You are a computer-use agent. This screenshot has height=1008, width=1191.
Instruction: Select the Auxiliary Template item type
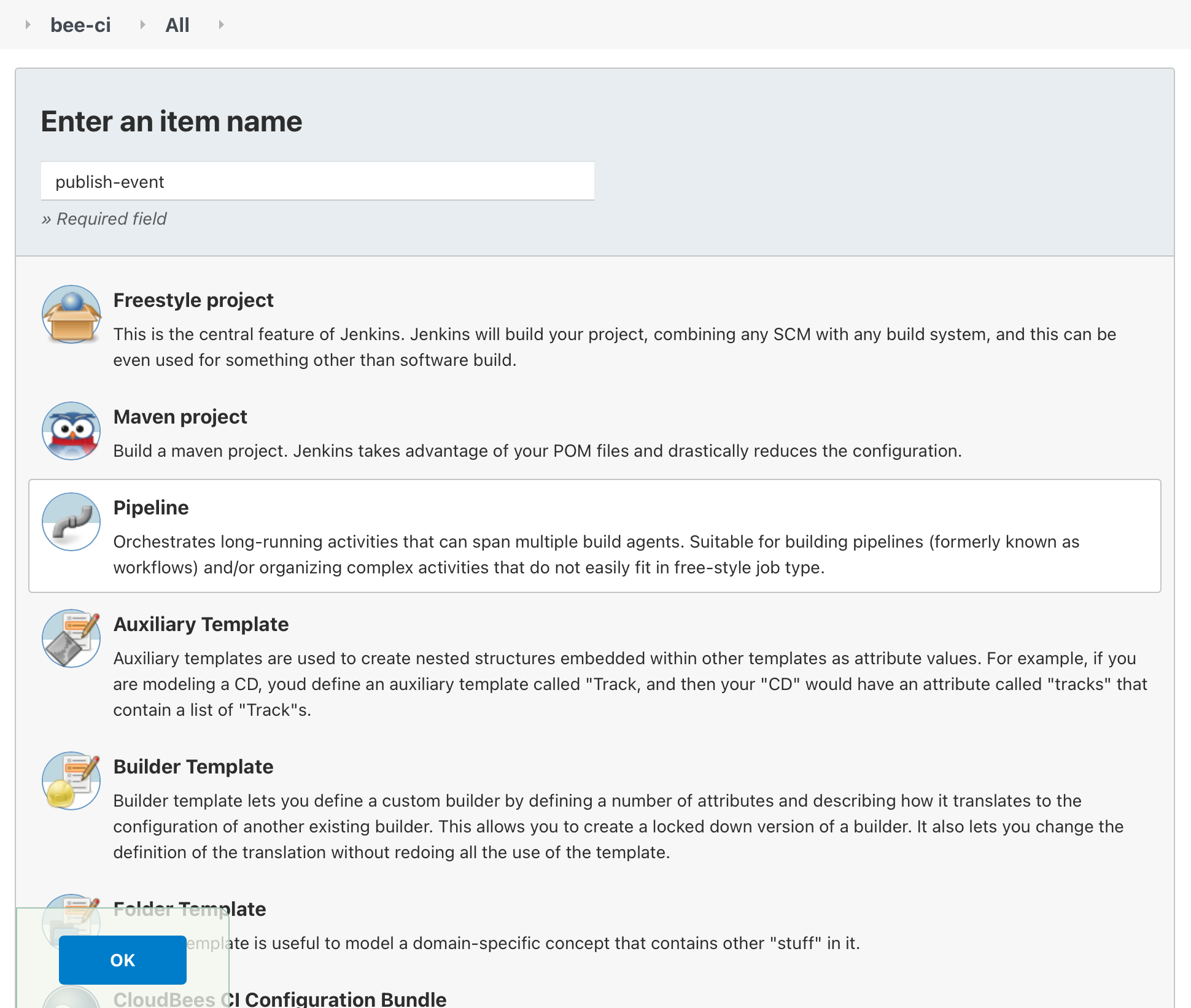pos(201,624)
